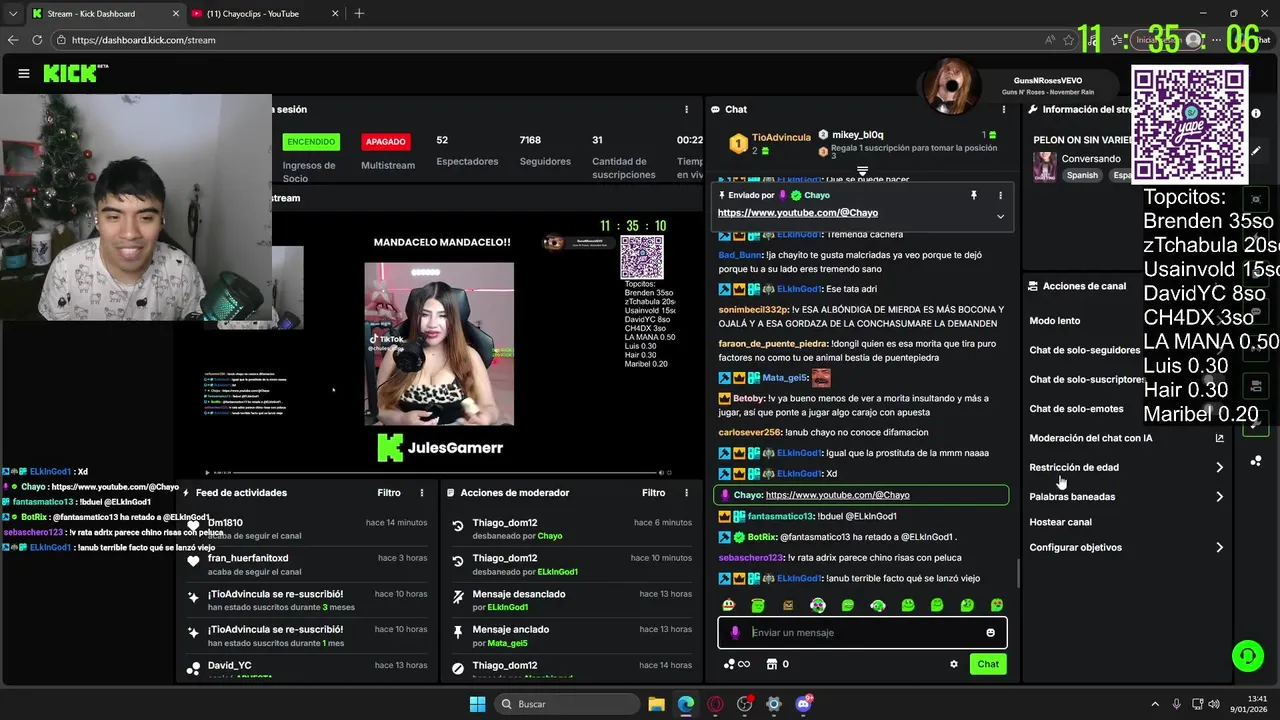Open the channel points infinity icon

(737, 664)
